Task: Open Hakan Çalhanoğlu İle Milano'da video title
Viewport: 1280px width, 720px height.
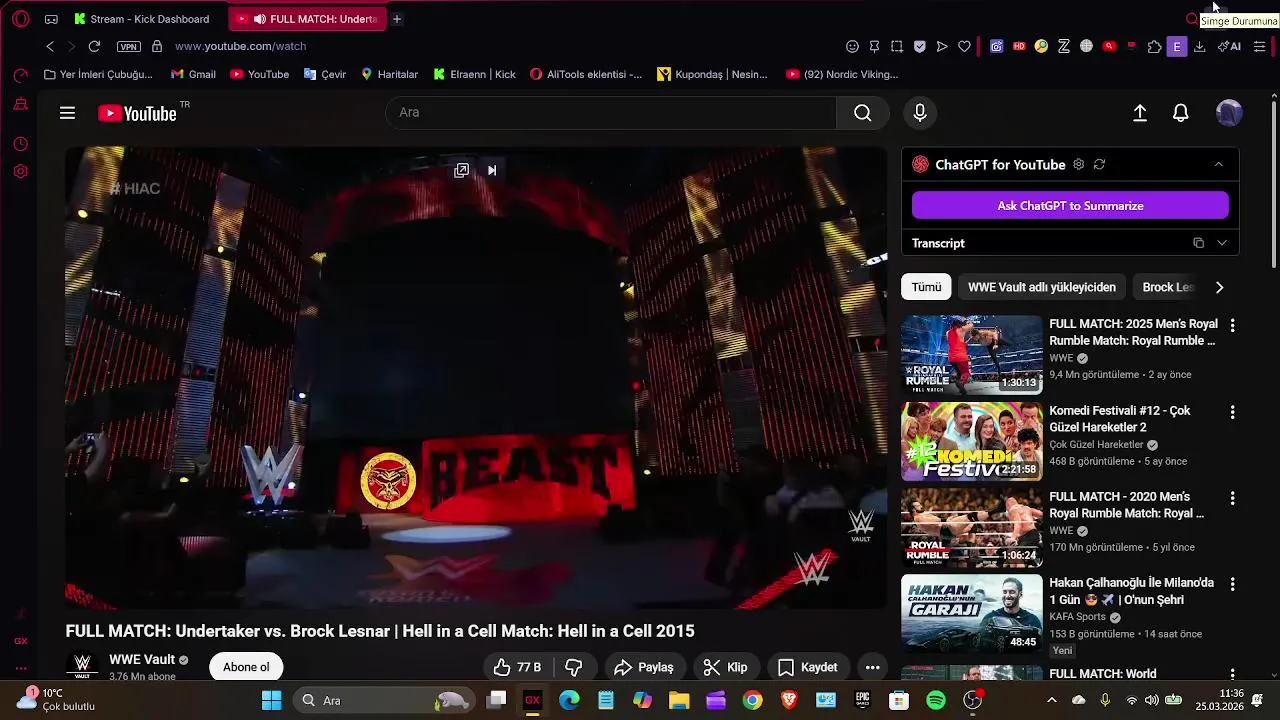Action: (1131, 591)
